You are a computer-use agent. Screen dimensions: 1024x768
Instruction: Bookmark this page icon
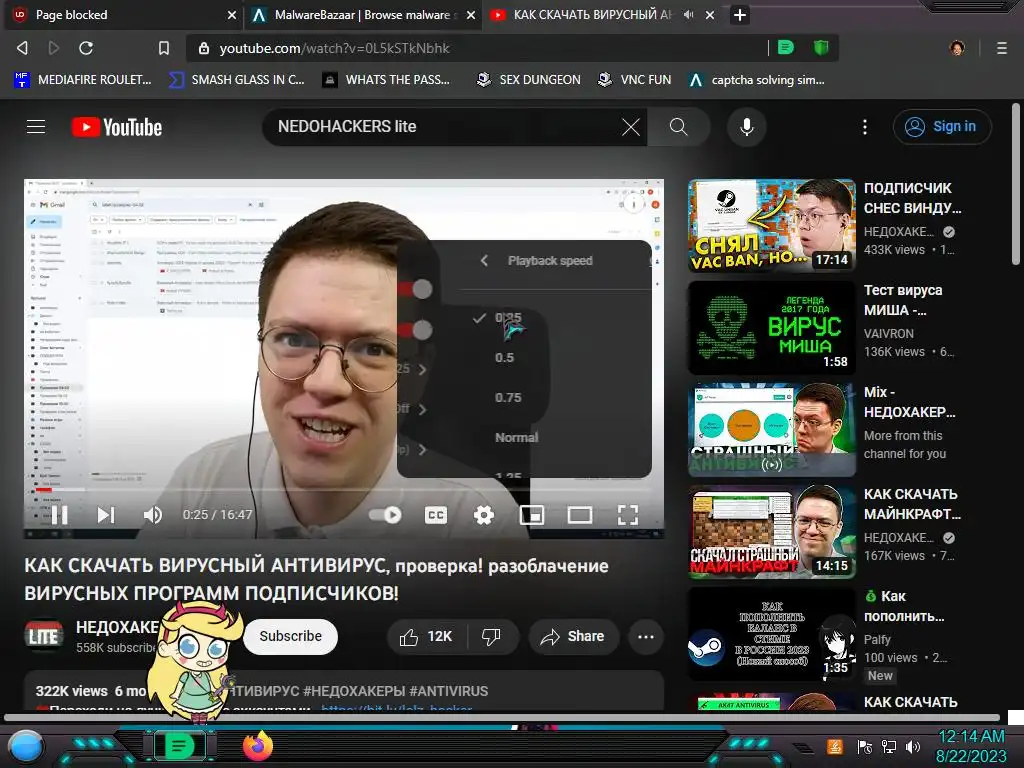pyautogui.click(x=164, y=48)
